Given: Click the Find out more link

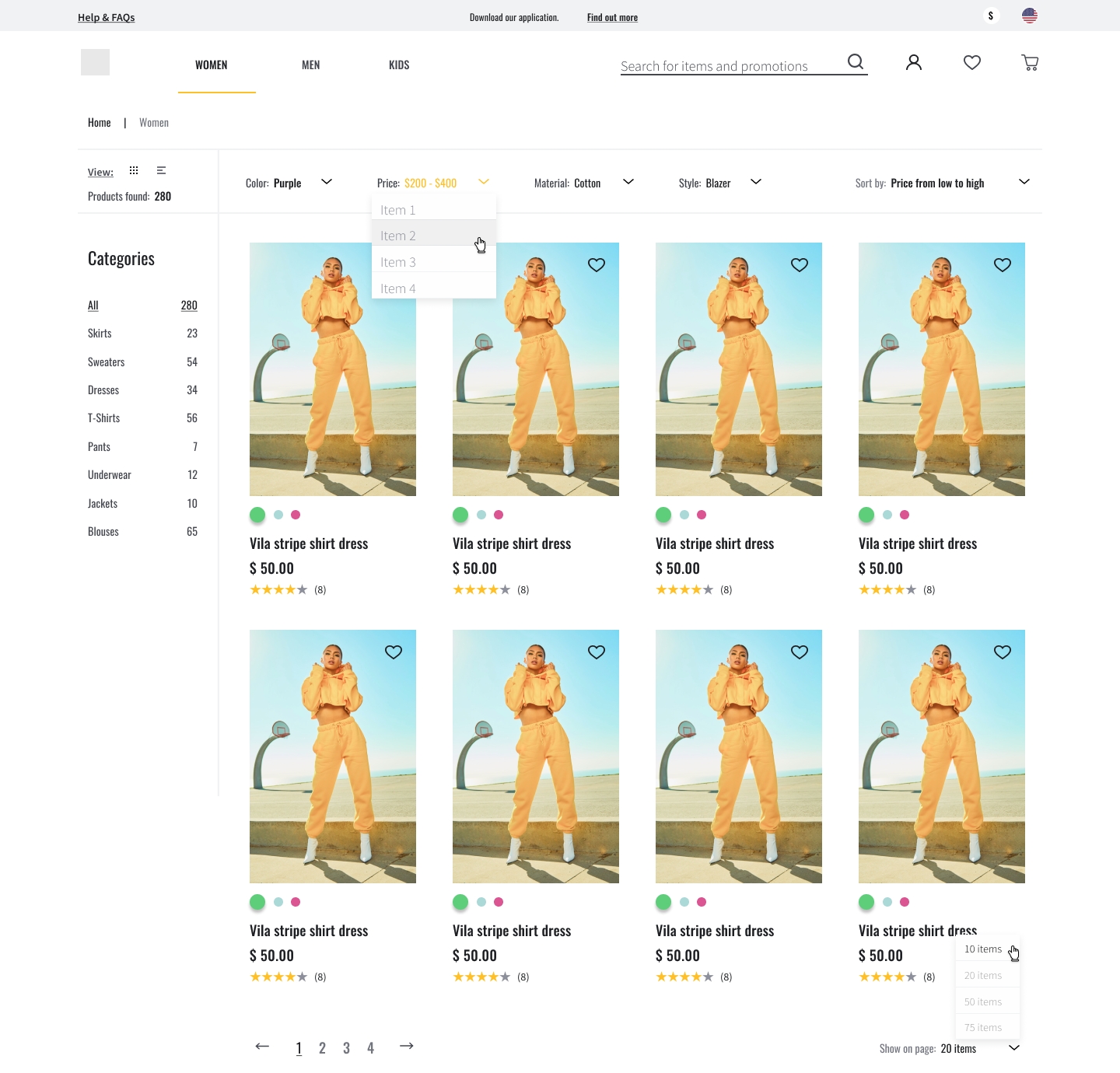Looking at the screenshot, I should pyautogui.click(x=612, y=17).
